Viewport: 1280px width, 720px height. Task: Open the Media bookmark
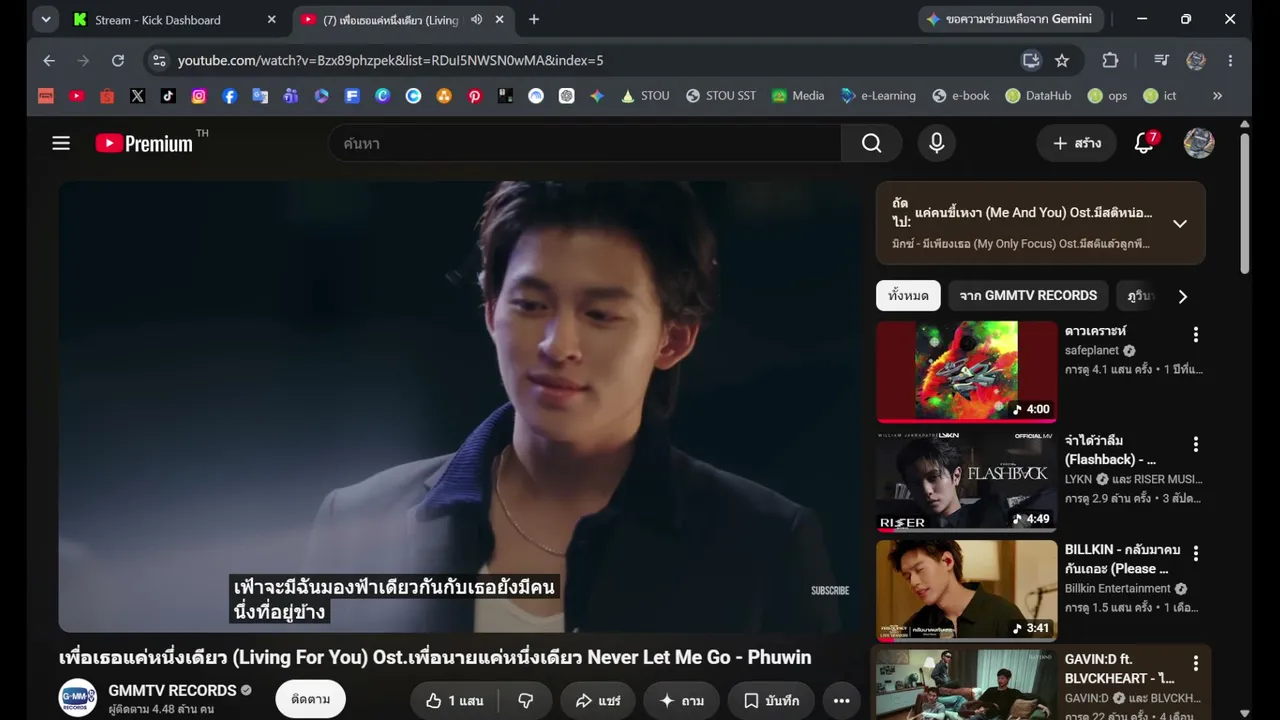798,96
